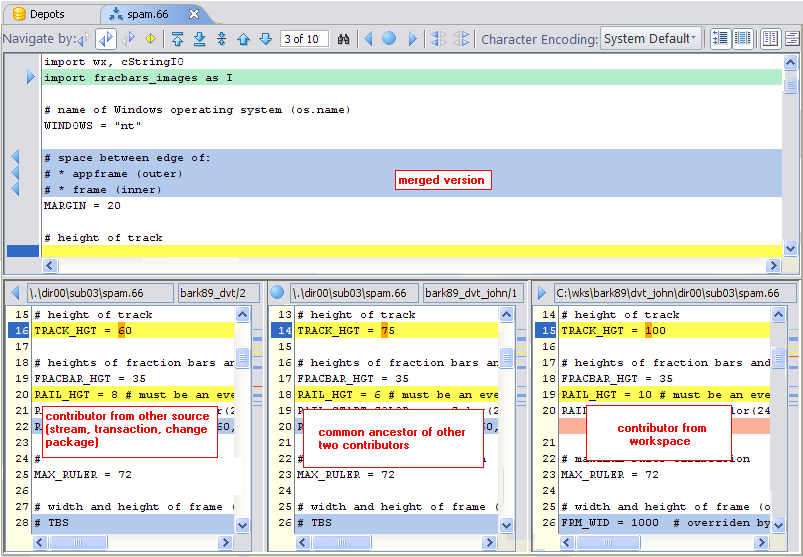The image size is (803, 557).
Task: Toggle the rightmost layout view button in toolbar
Action: (x=792, y=39)
